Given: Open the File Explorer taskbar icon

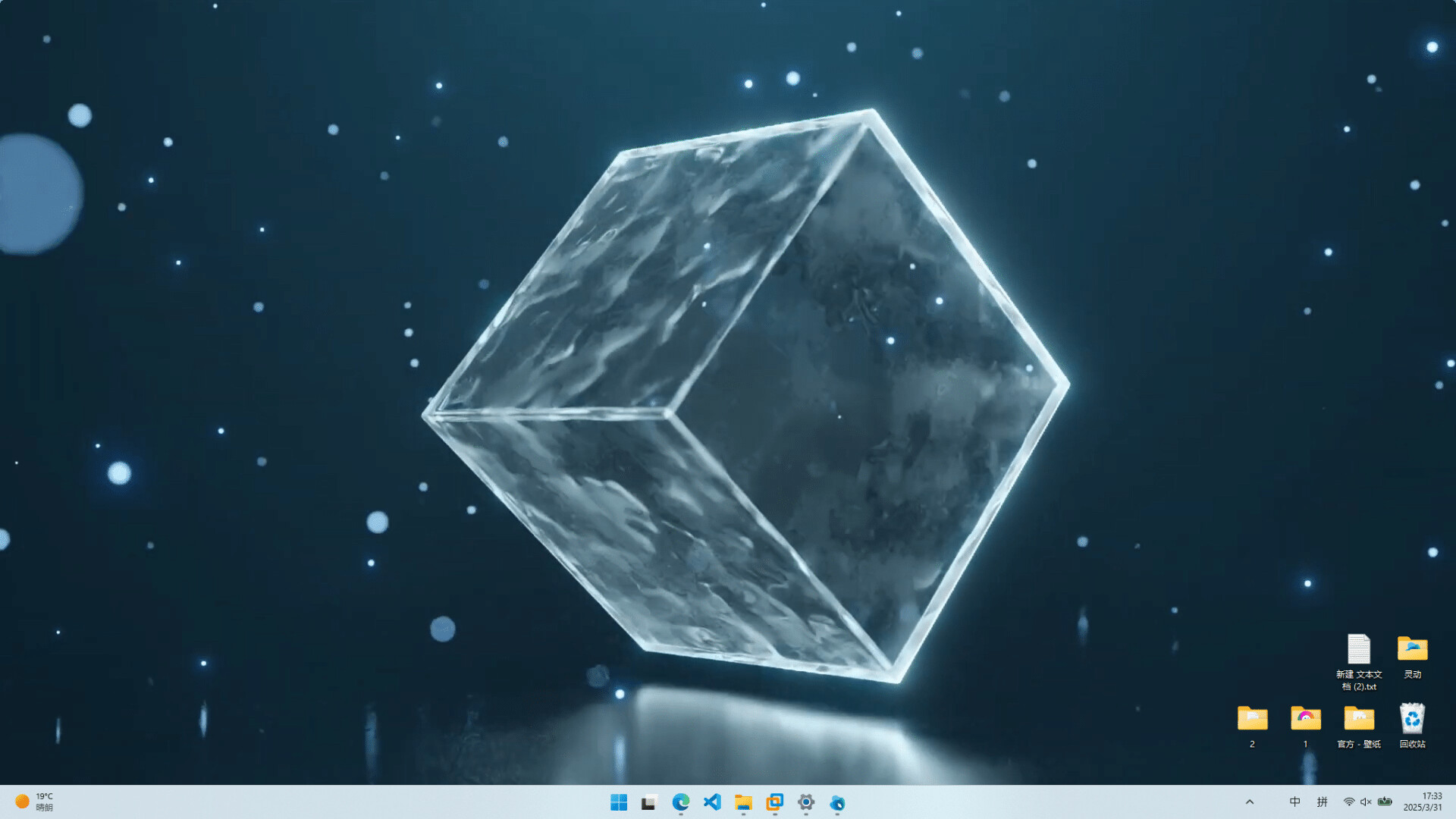Looking at the screenshot, I should point(743,802).
